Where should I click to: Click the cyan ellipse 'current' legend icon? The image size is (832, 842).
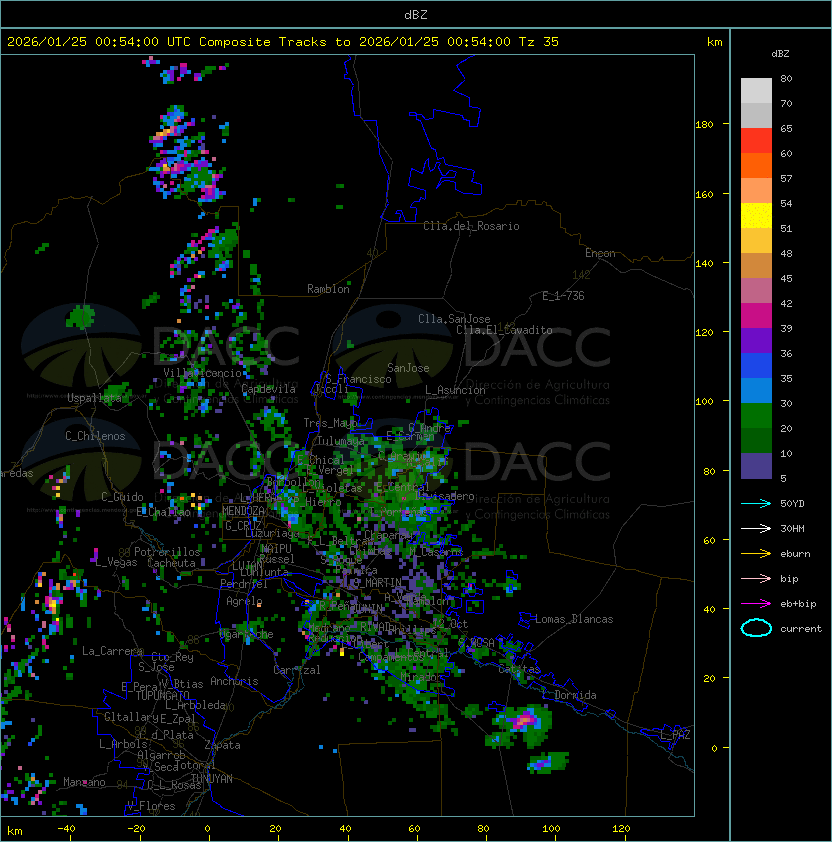click(756, 628)
